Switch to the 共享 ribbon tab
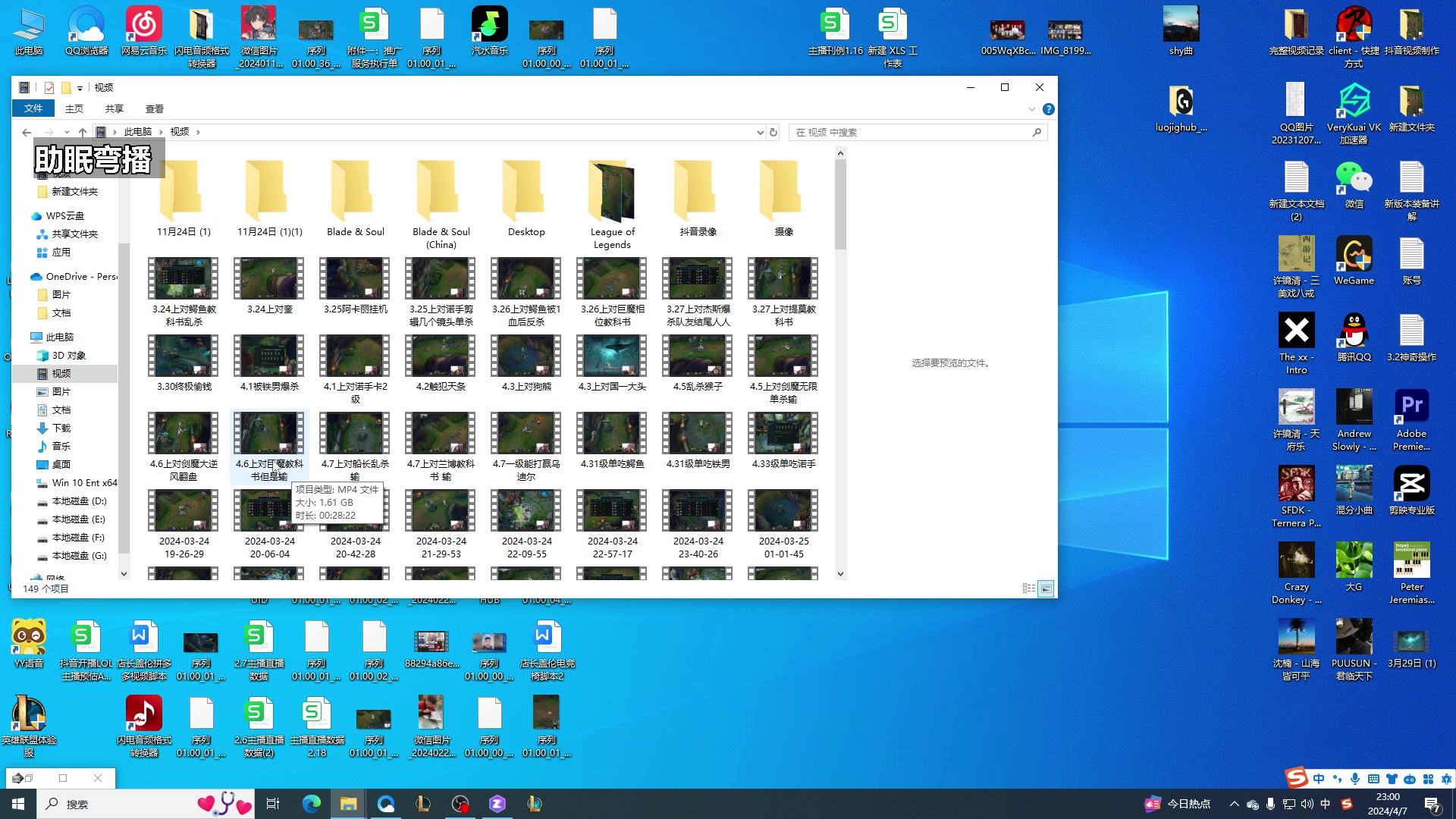Viewport: 1456px width, 819px height. click(115, 108)
